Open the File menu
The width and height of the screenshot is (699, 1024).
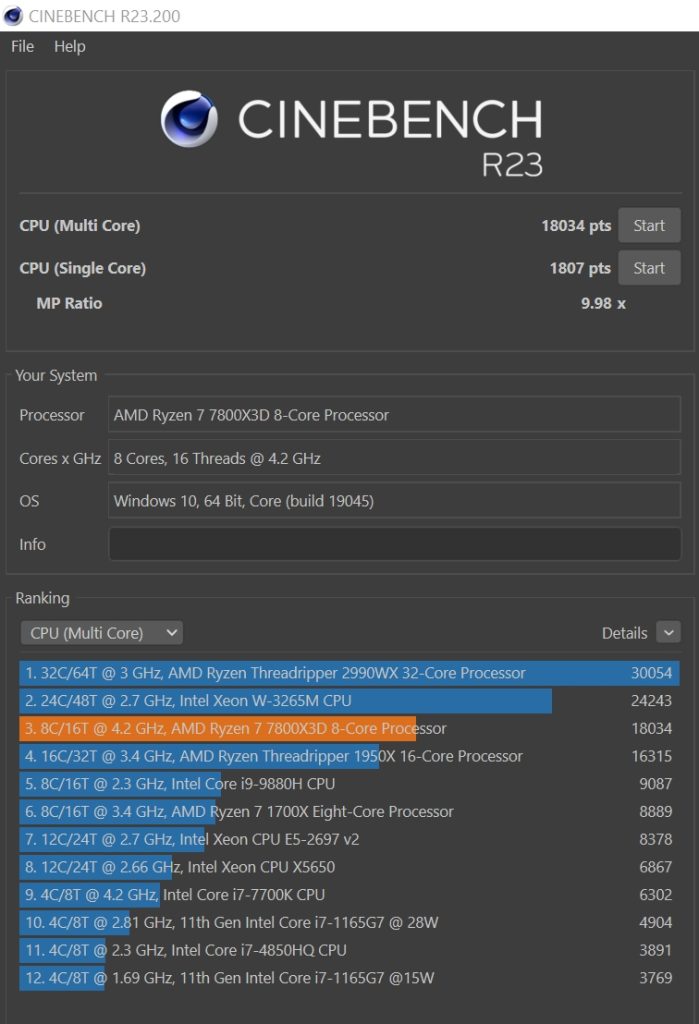click(22, 47)
